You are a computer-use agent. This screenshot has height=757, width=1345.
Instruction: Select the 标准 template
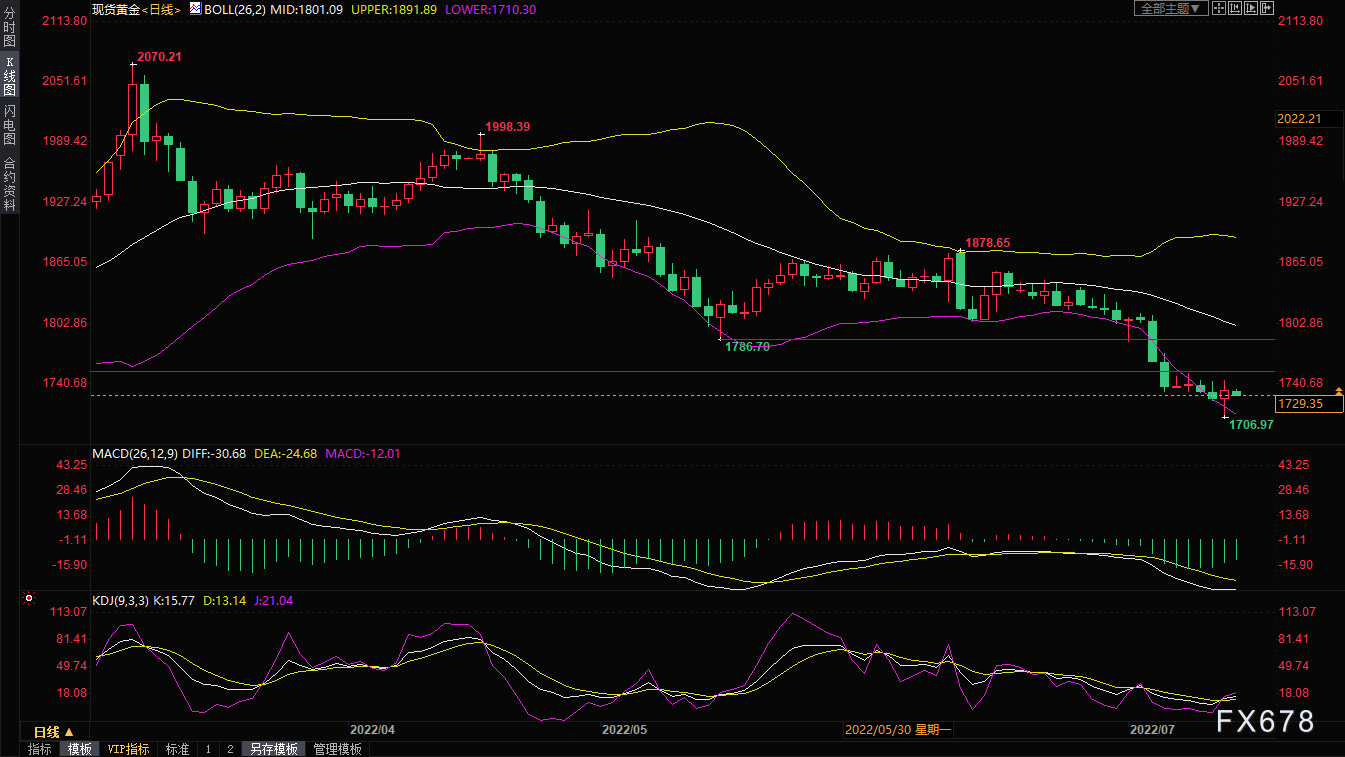177,749
